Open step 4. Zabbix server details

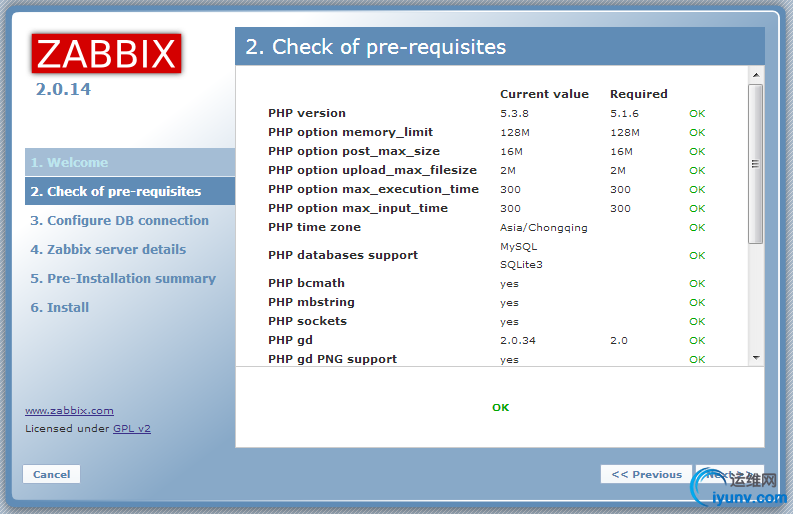[108, 249]
